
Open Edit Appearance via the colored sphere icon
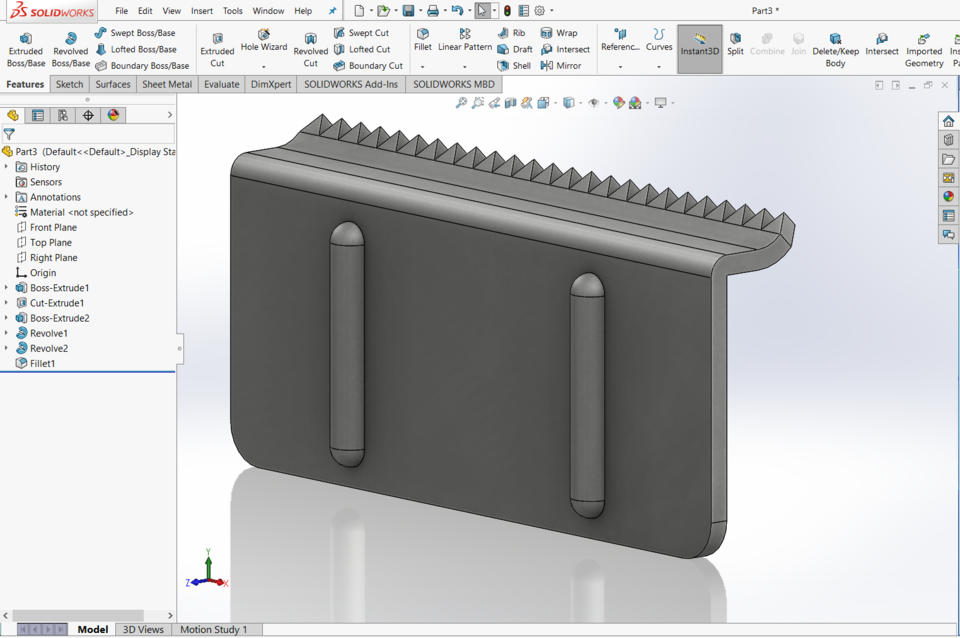click(619, 101)
